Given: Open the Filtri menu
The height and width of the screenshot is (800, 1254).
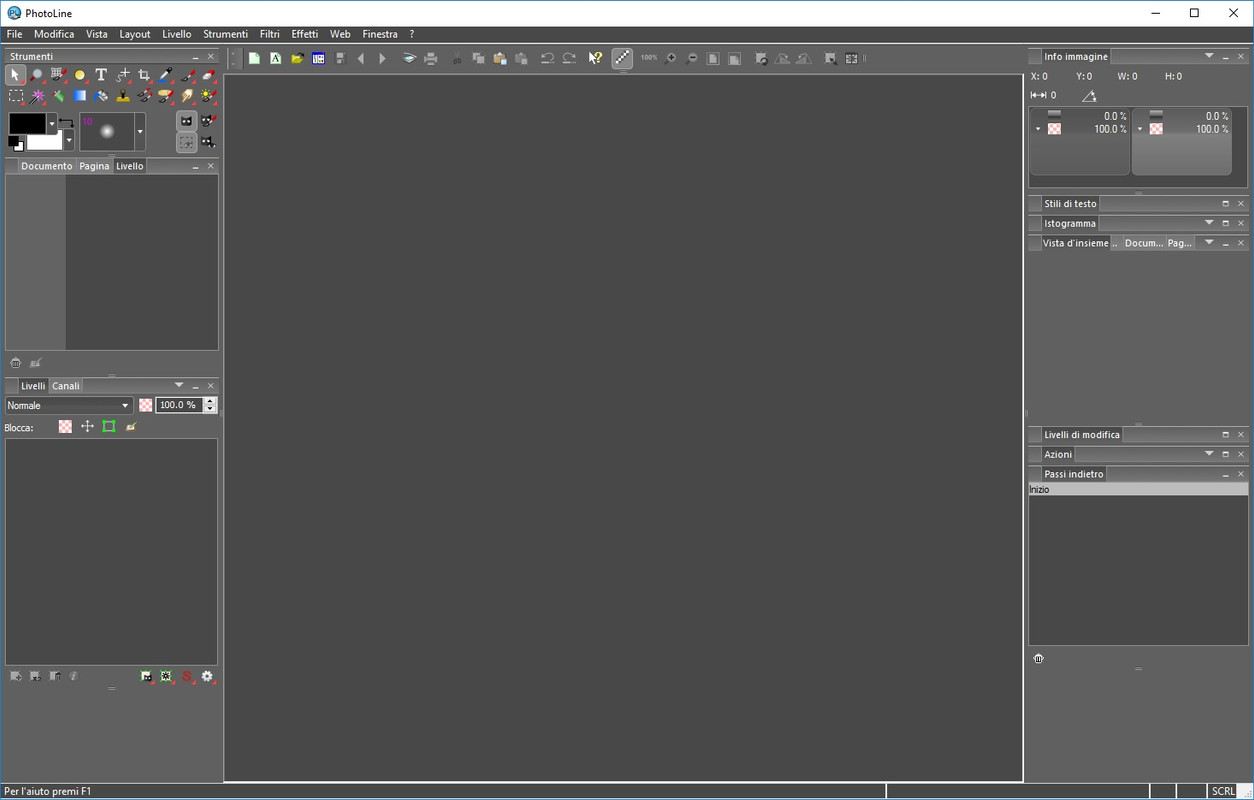Looking at the screenshot, I should [x=269, y=34].
